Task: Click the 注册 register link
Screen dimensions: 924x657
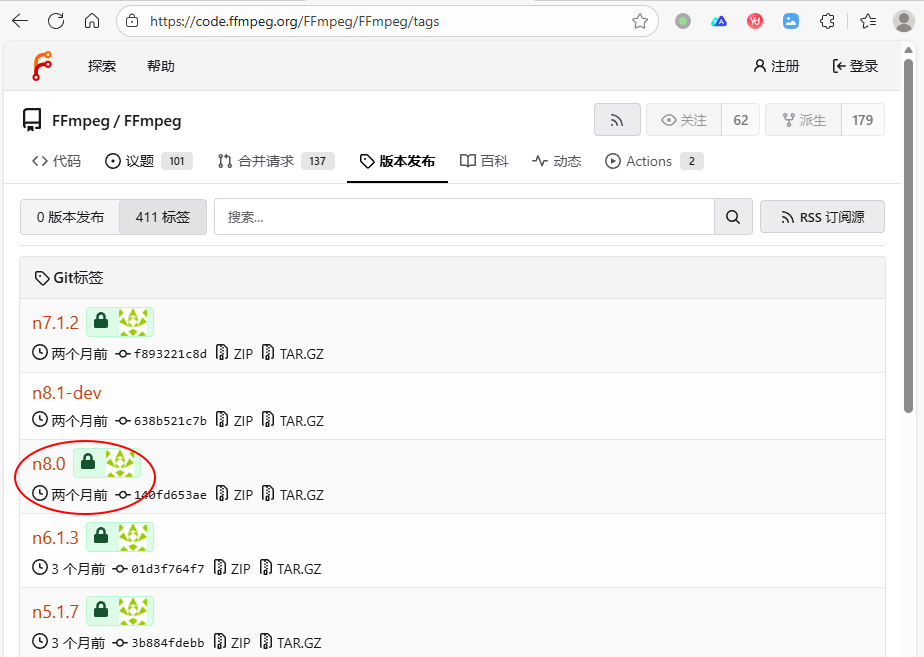Action: pos(777,66)
